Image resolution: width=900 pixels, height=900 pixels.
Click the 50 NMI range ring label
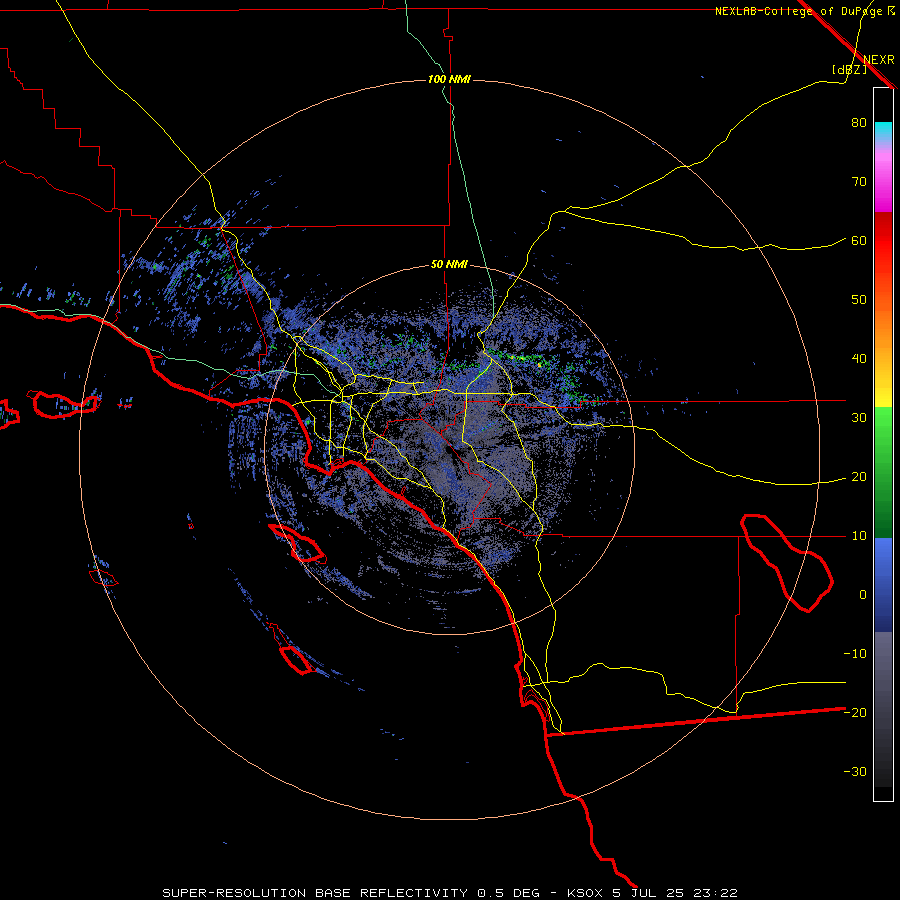coord(449,265)
